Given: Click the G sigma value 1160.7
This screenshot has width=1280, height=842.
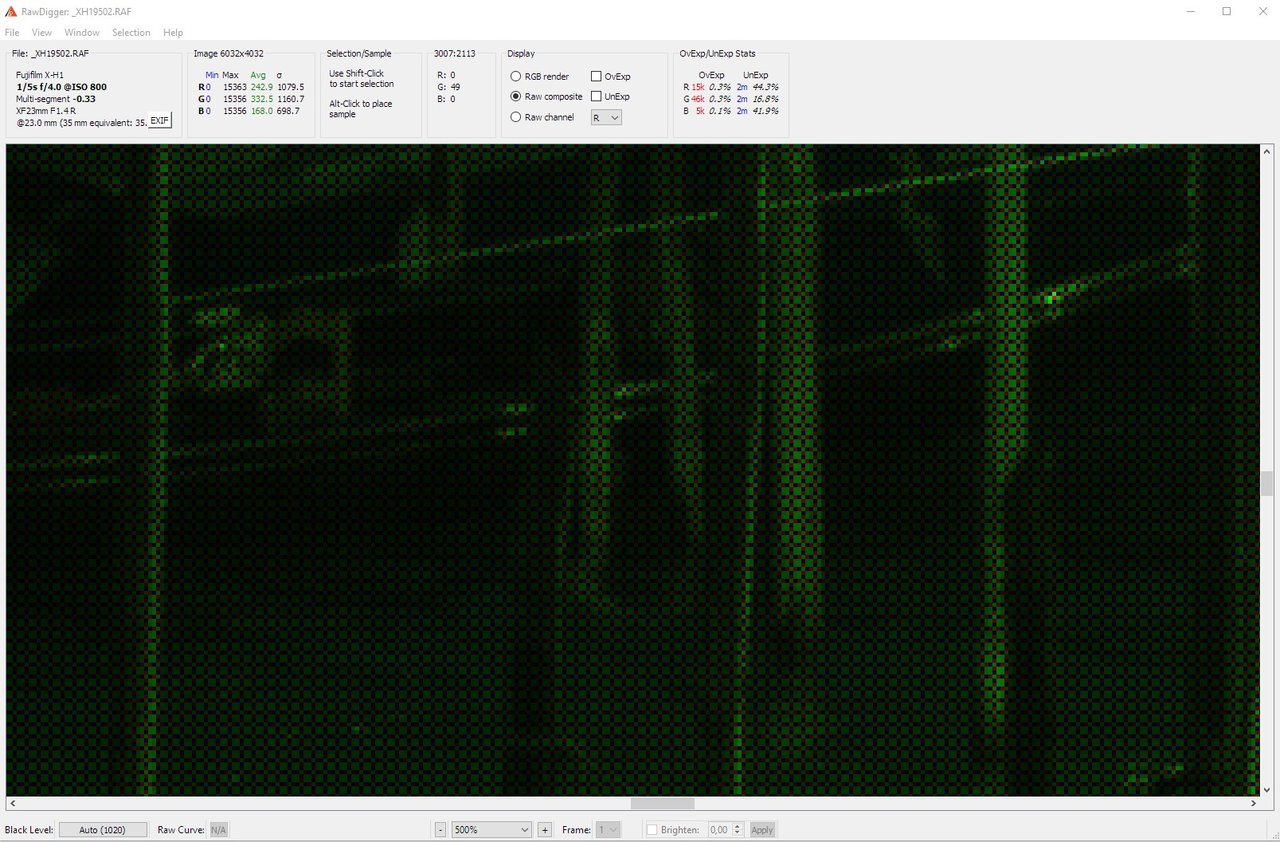Looking at the screenshot, I should pyautogui.click(x=290, y=99).
